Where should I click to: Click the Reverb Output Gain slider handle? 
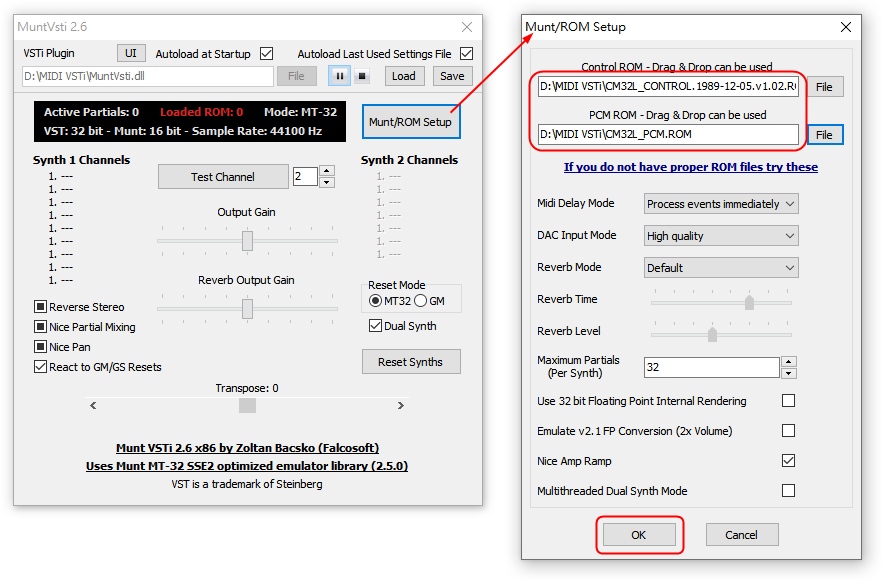point(247,309)
